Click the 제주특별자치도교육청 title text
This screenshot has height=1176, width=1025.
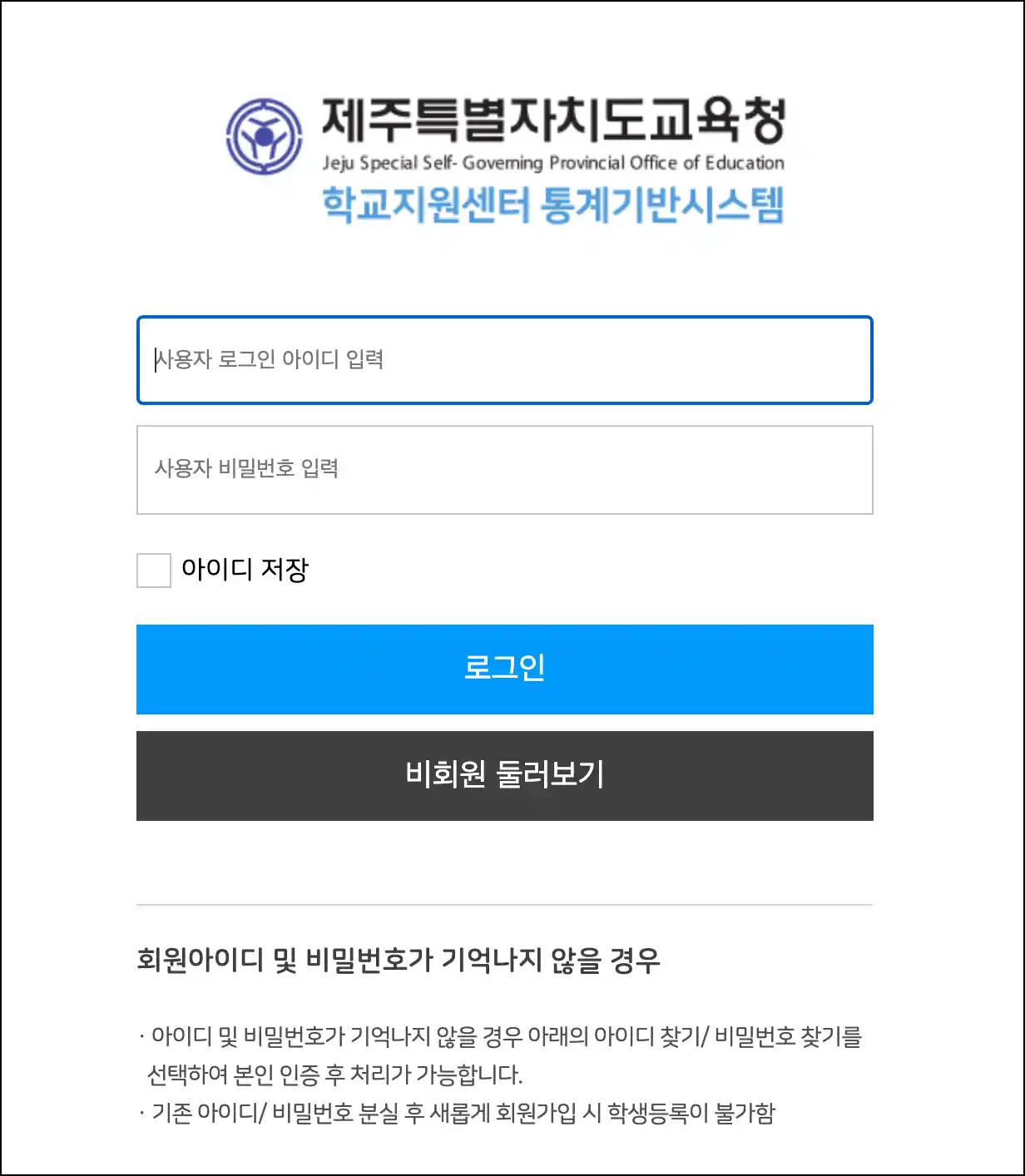[553, 121]
